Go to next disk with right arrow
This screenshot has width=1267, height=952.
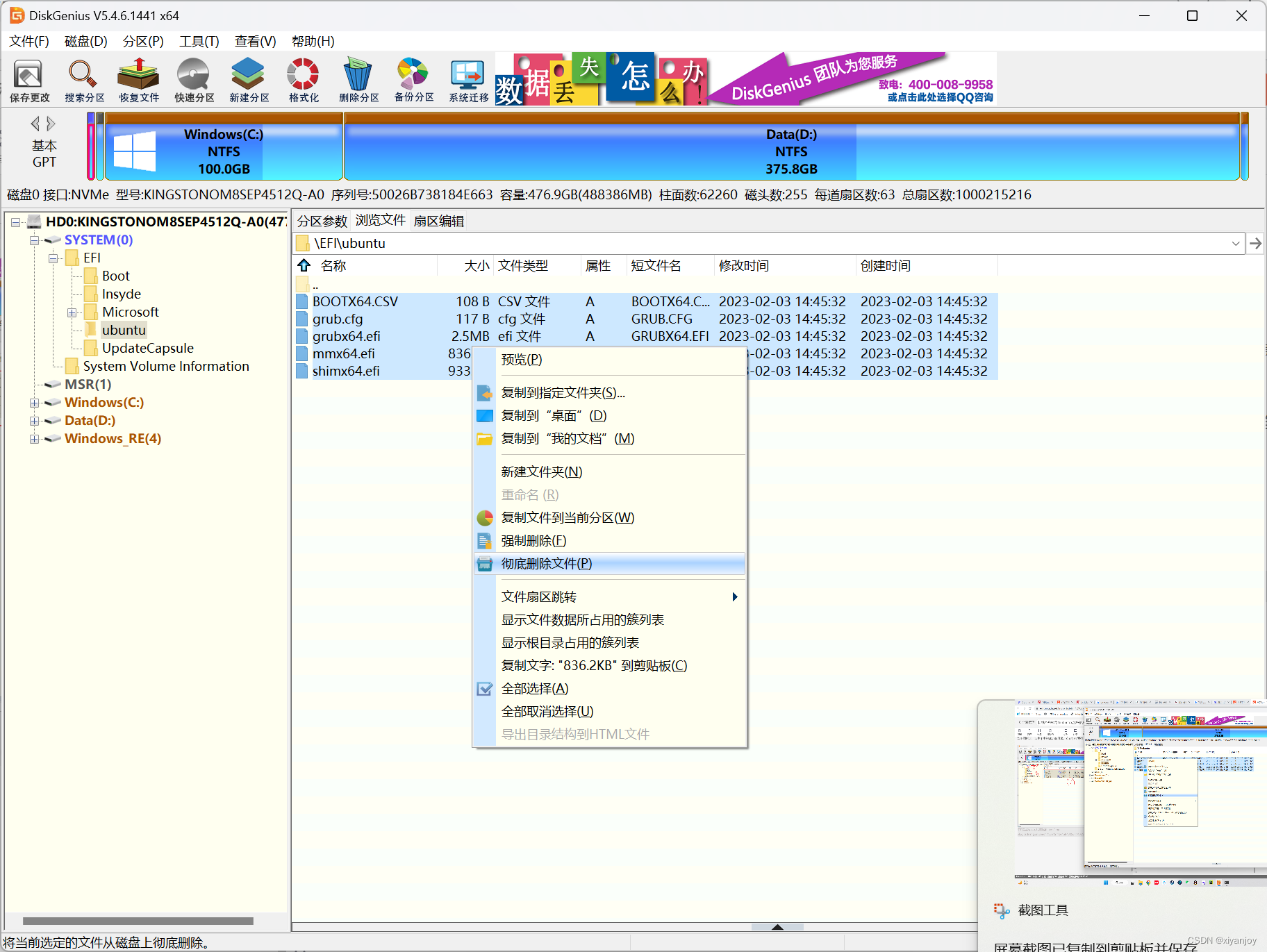pyautogui.click(x=51, y=124)
